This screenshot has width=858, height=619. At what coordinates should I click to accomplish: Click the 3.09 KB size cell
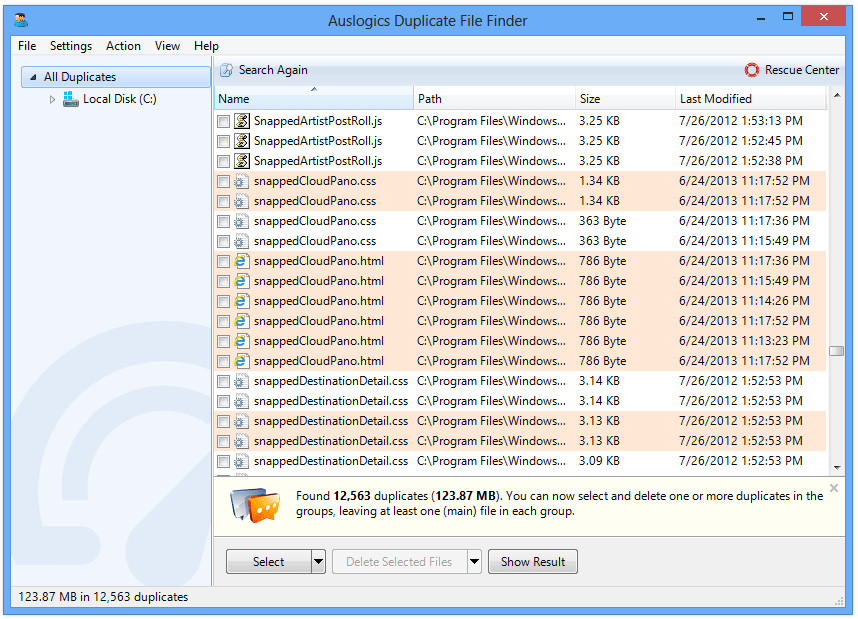599,461
